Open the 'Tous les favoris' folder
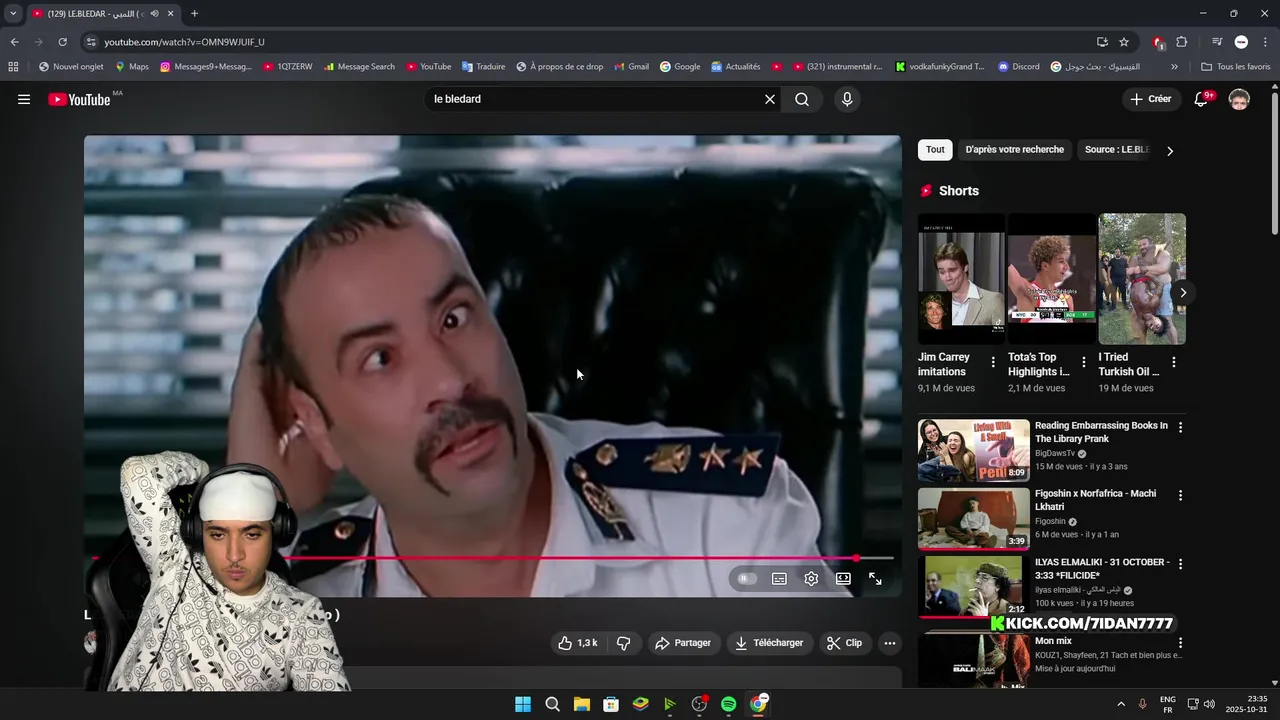Screen dimensions: 1280x720 tap(1235, 67)
